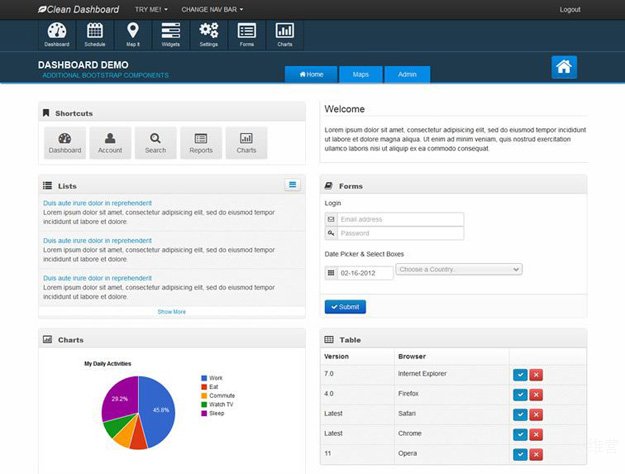Screen dimensions: 625x474
Task: Open the Forms nav icon
Action: point(247,35)
